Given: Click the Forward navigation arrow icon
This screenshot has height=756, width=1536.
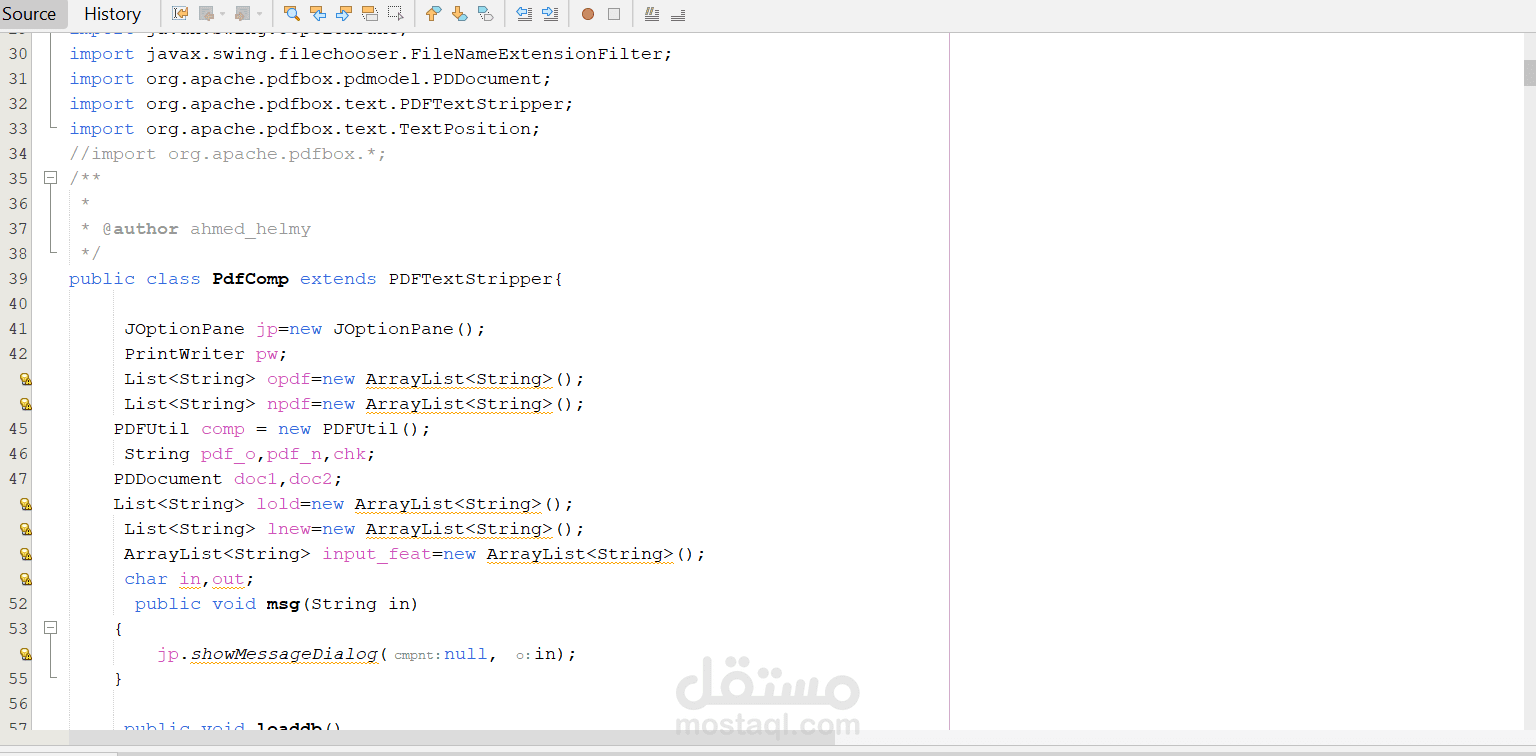Looking at the screenshot, I should [x=243, y=14].
